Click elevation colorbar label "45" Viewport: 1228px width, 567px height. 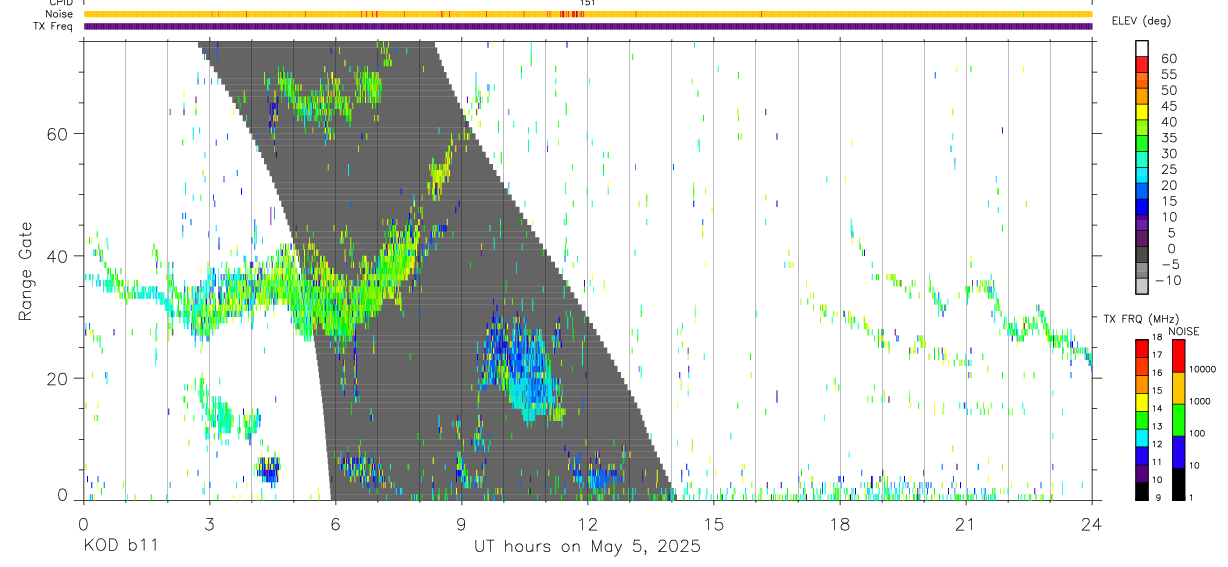point(1169,105)
